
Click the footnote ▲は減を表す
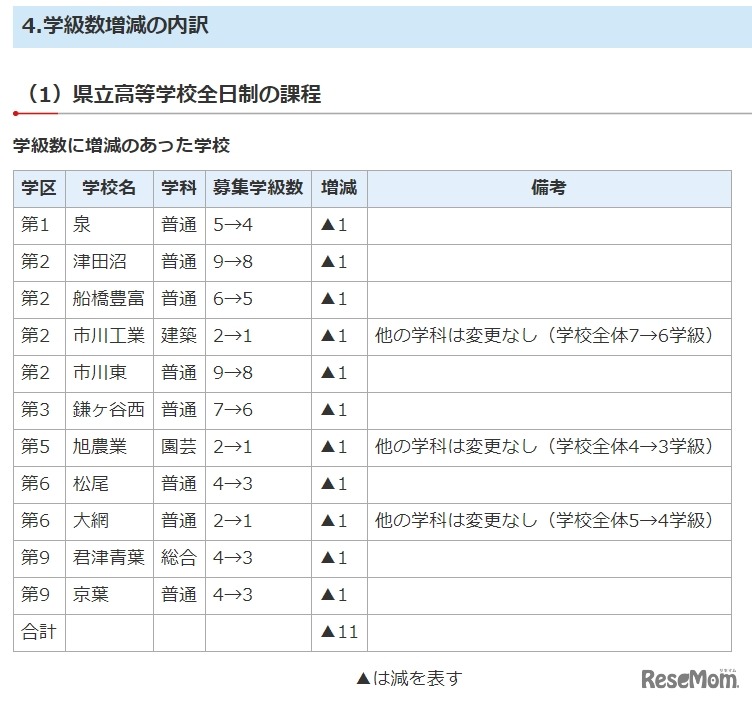click(x=410, y=678)
